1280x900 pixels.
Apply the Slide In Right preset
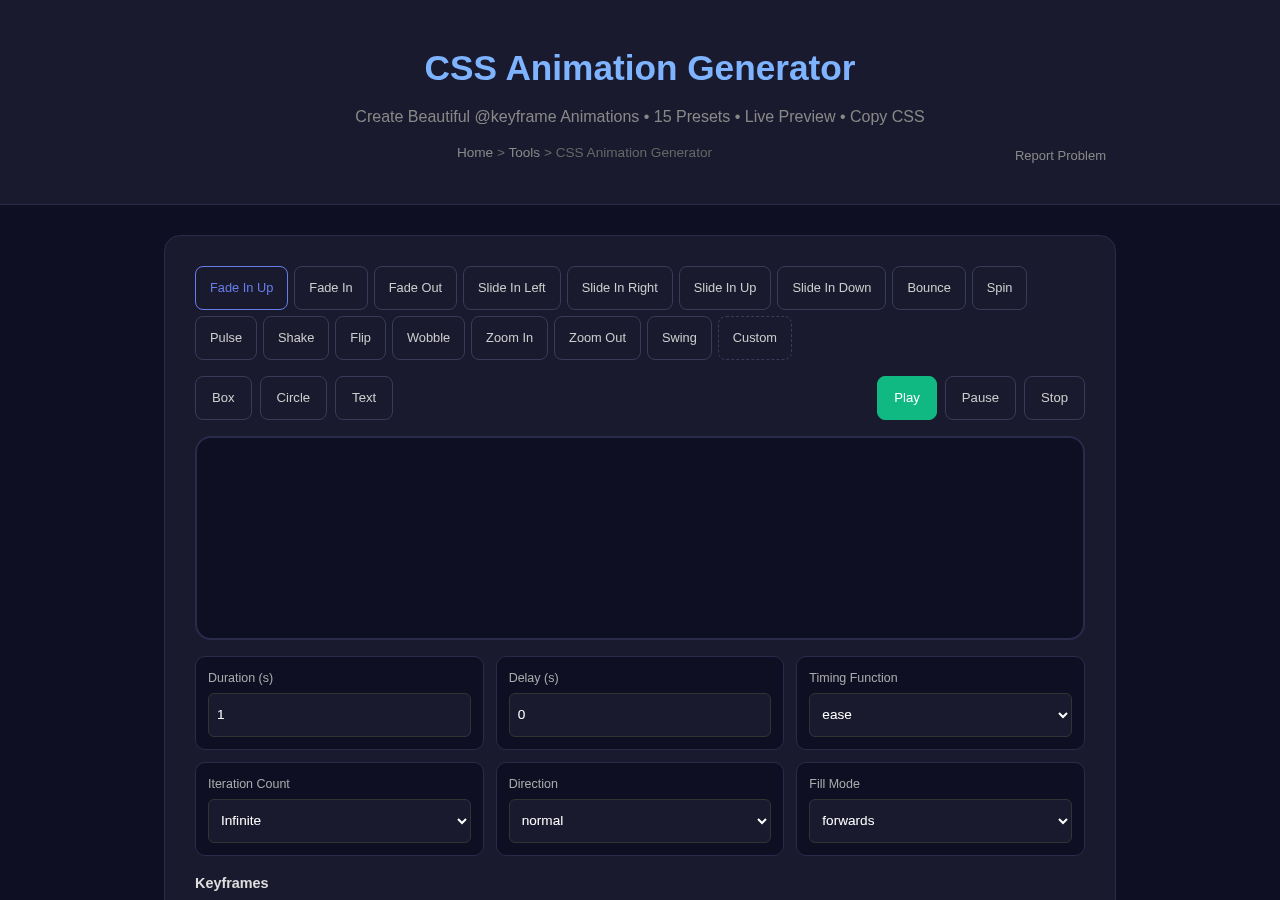[620, 288]
